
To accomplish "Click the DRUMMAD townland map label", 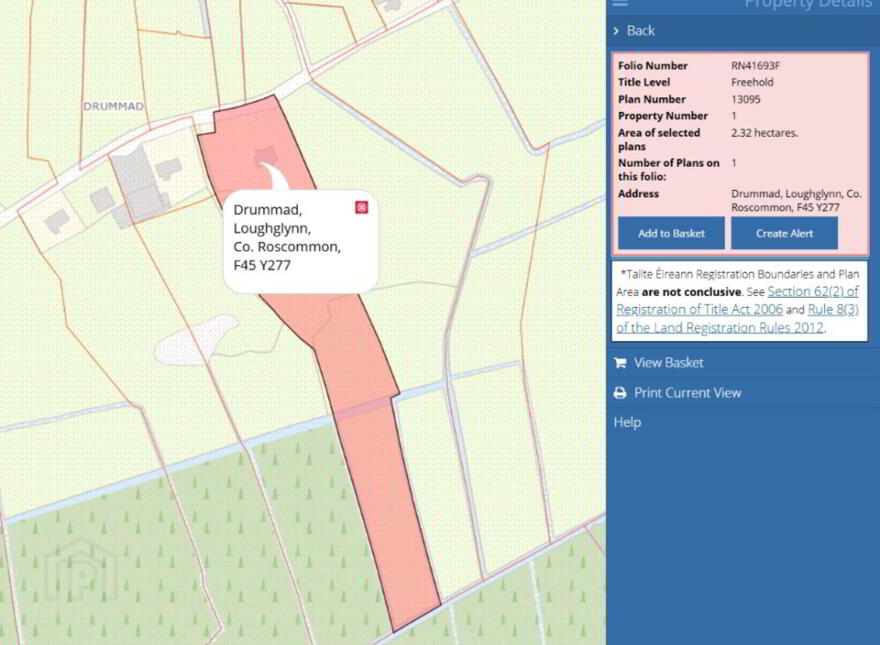I will point(113,106).
